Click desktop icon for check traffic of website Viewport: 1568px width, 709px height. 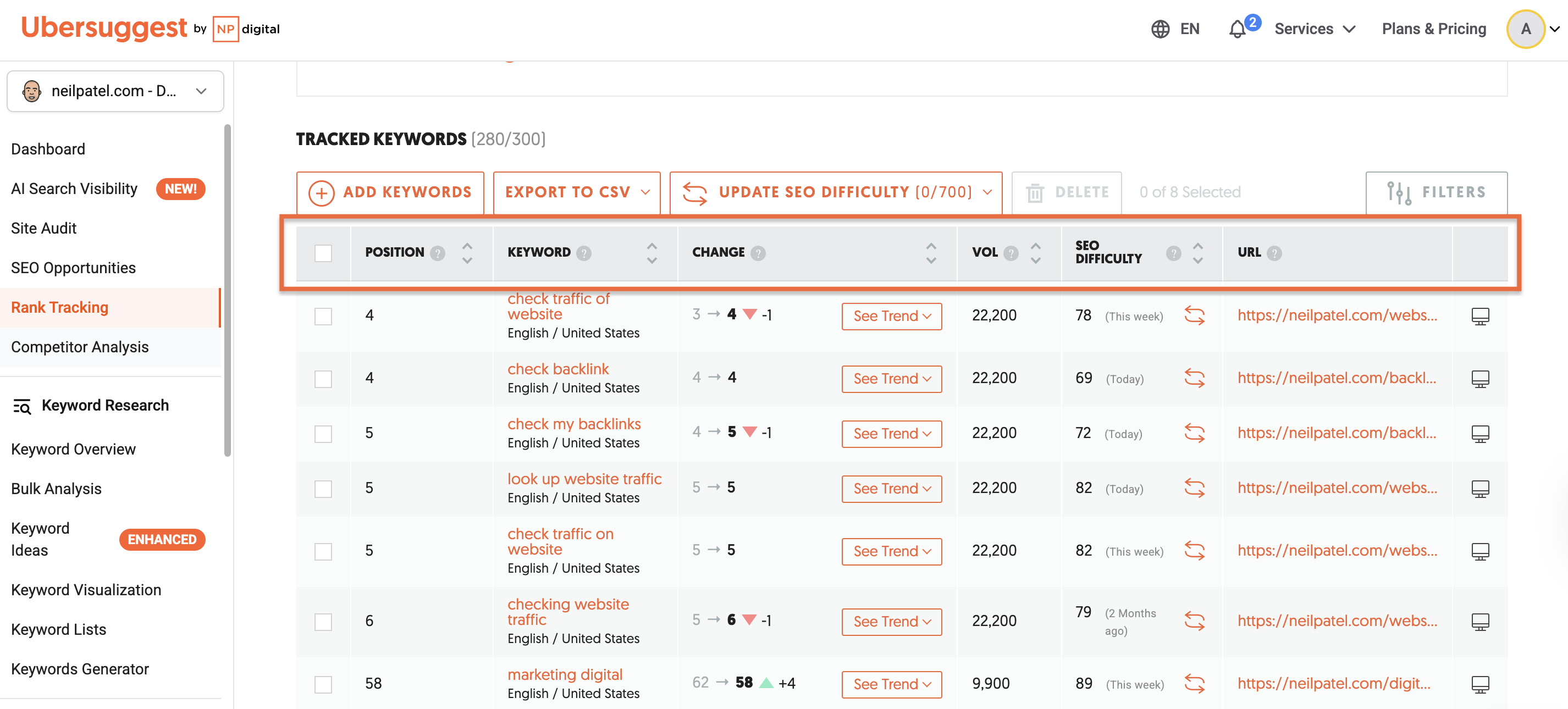1479,316
